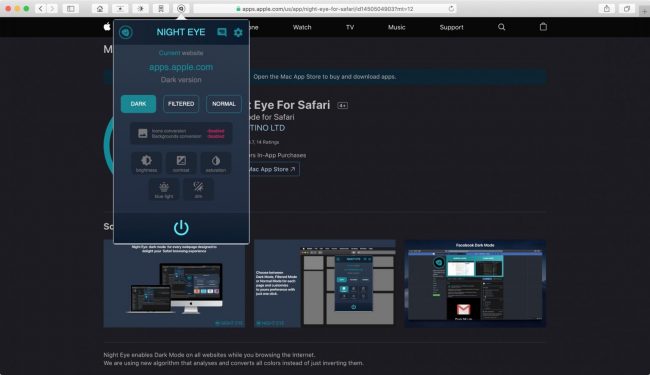Open the Apple logo homepage link

(107, 27)
